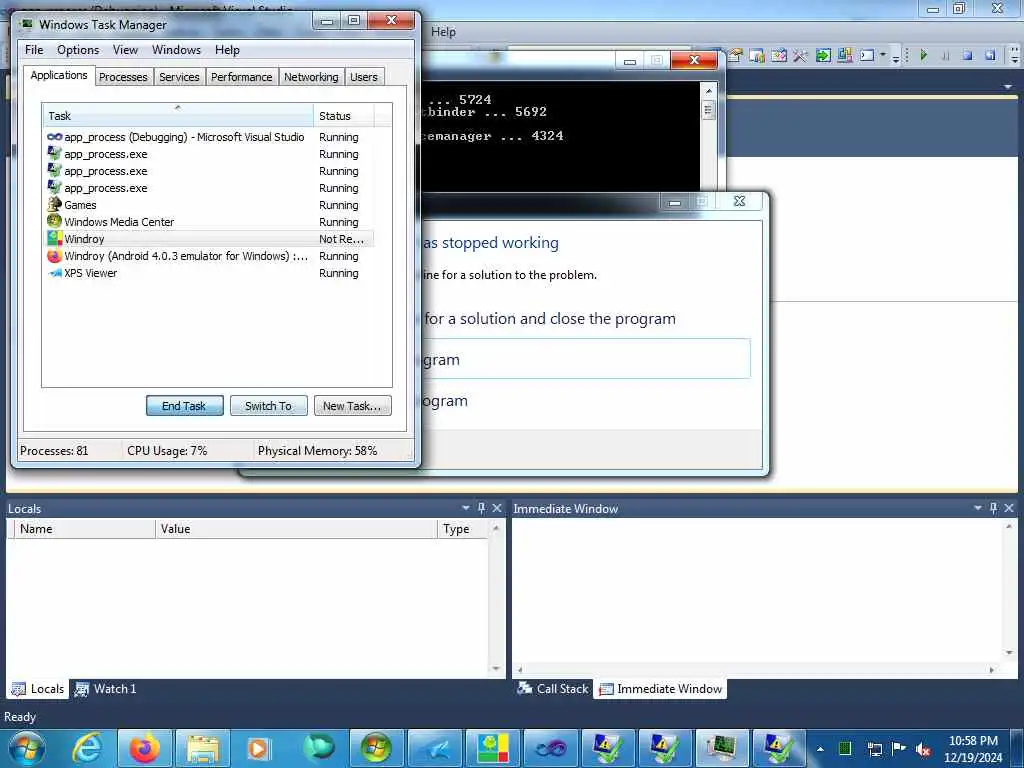Sort tasks by the Task column header
The width and height of the screenshot is (1024, 768).
pos(178,116)
